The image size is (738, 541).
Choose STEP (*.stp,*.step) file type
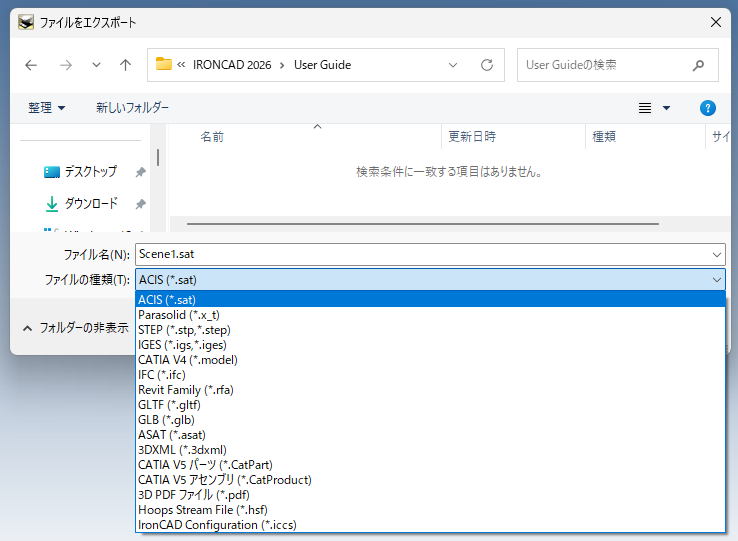(430, 330)
